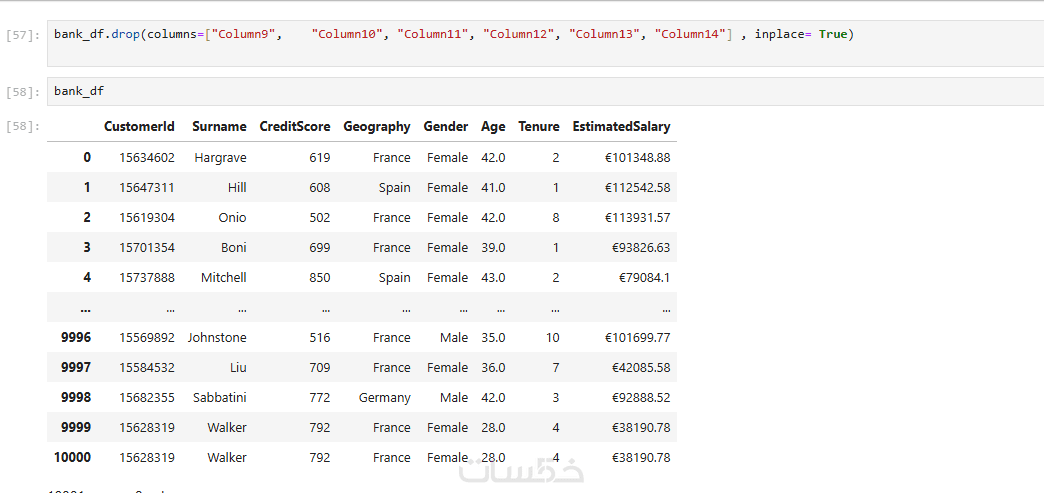Image resolution: width=1044 pixels, height=493 pixels.
Task: Select the Germany geography cell
Action: click(385, 397)
